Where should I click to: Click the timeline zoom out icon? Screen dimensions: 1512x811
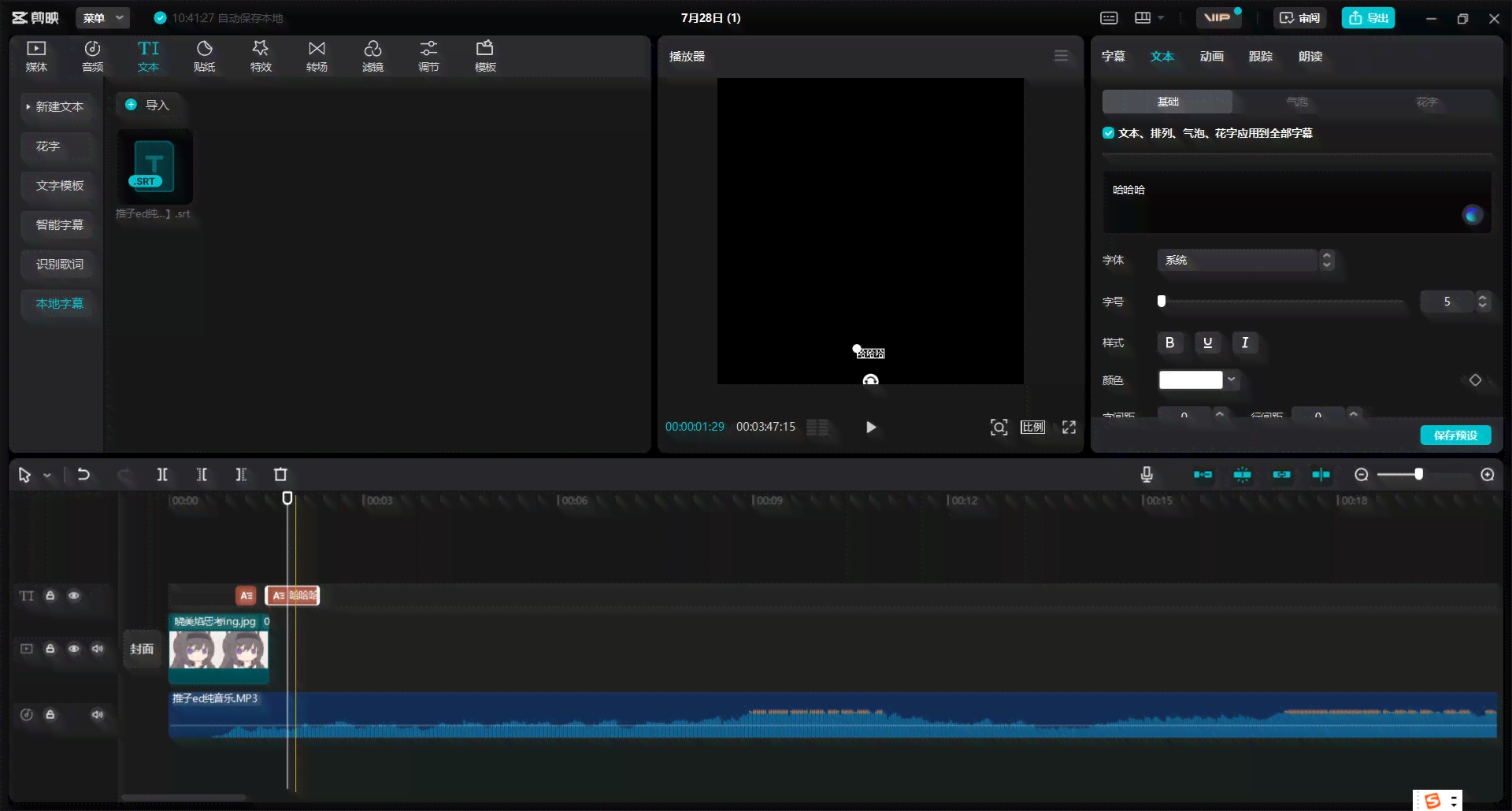(x=1362, y=474)
